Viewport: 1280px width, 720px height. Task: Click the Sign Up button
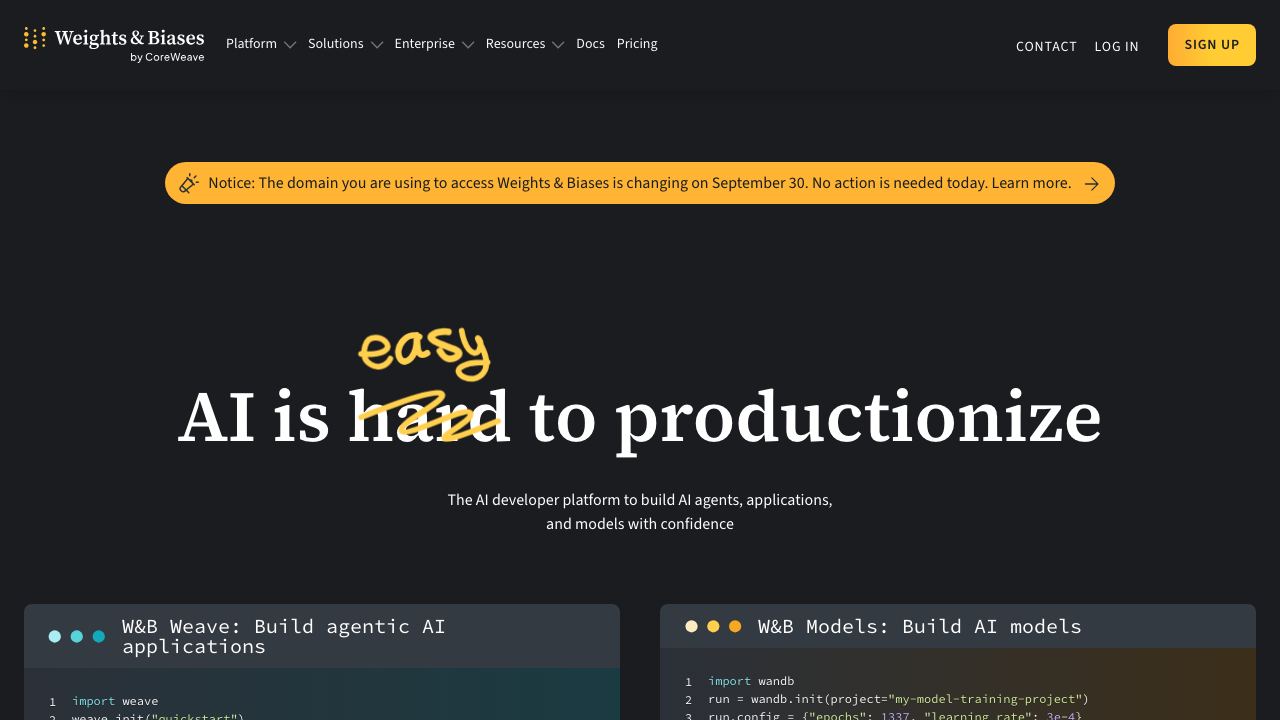pyautogui.click(x=1212, y=45)
